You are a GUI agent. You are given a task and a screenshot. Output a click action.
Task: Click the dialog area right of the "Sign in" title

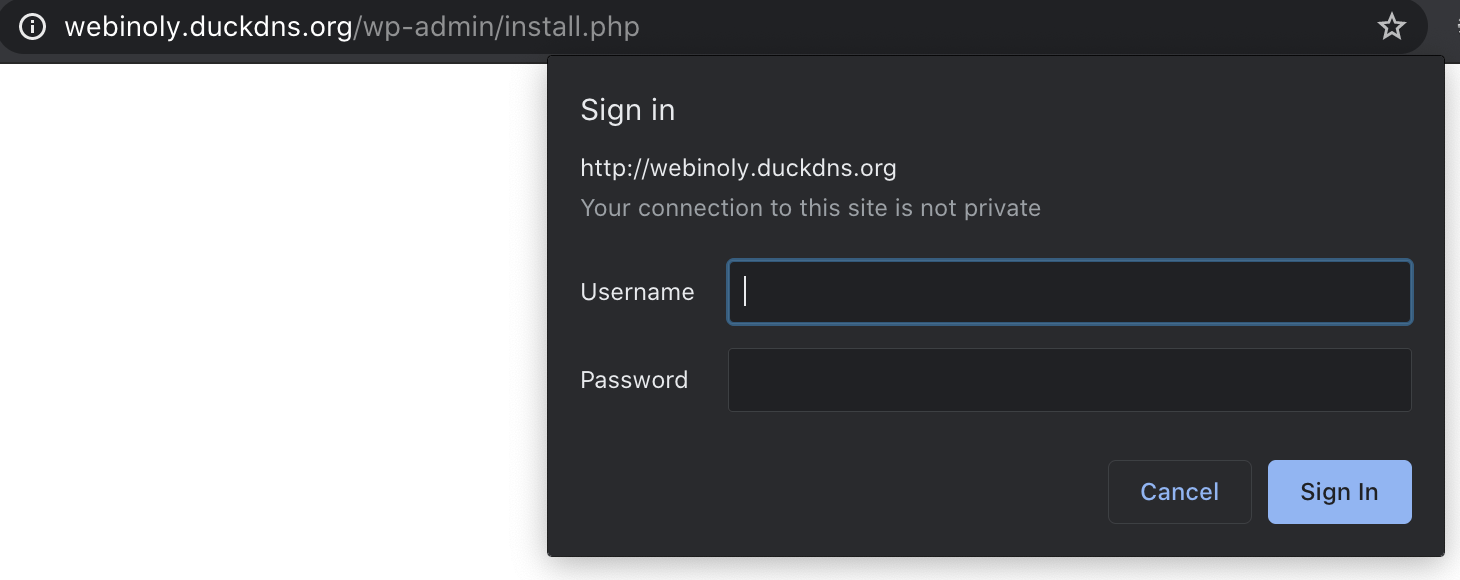[1050, 110]
